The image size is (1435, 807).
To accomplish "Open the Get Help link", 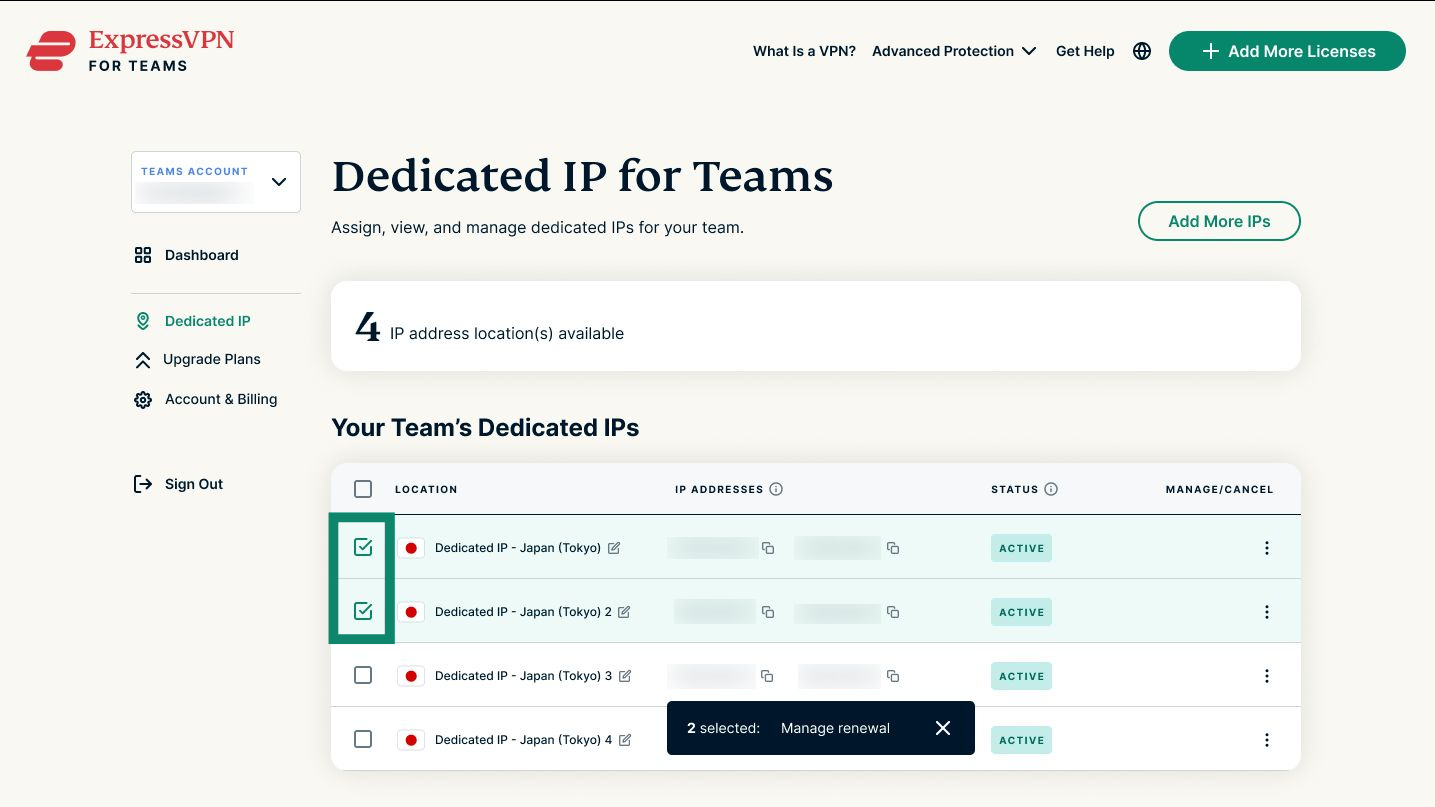I will (x=1085, y=51).
